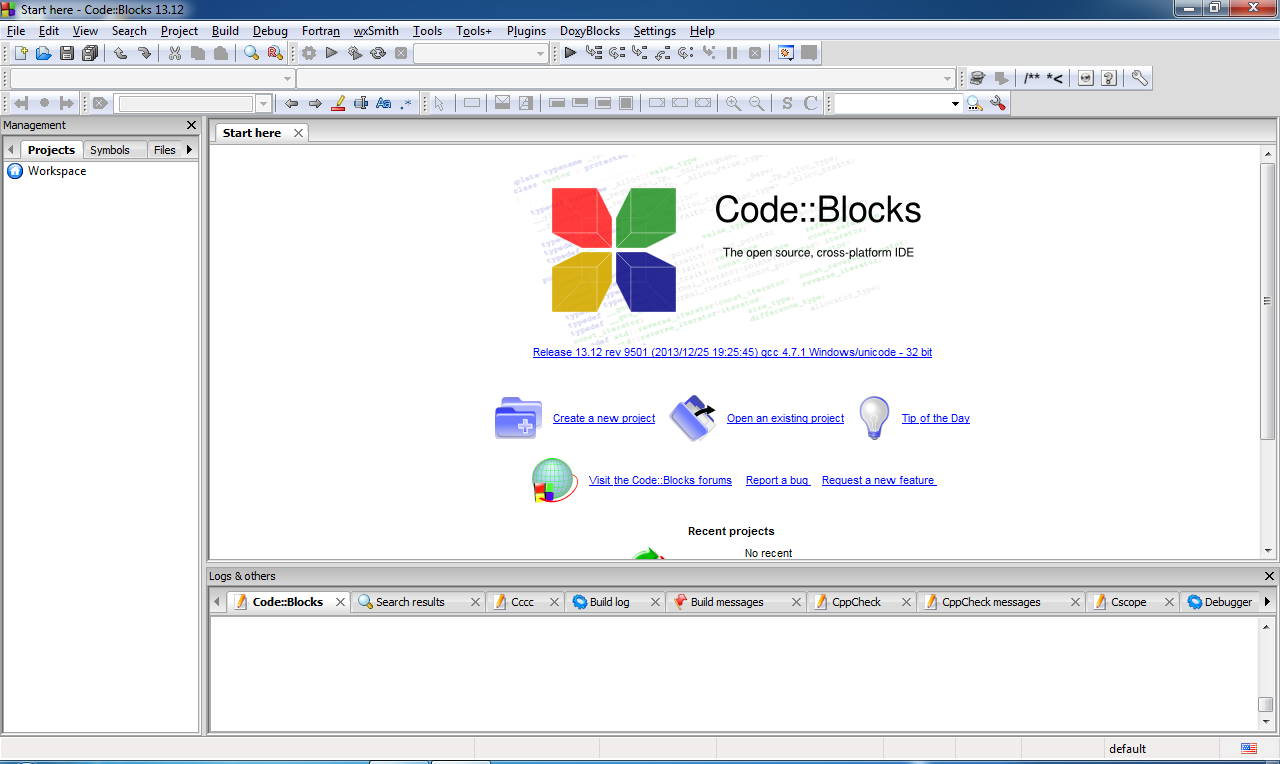Toggle regular expression search option

407,103
